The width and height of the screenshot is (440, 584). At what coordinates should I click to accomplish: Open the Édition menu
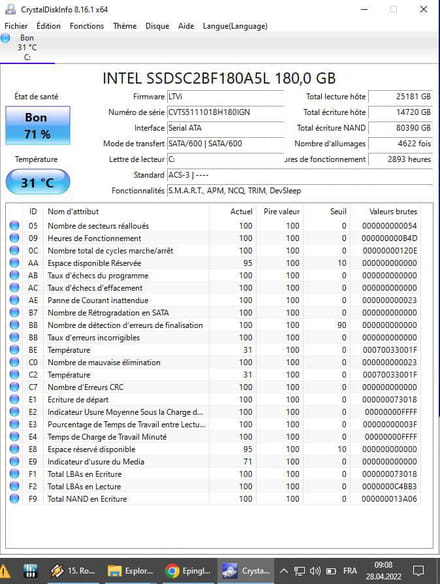click(48, 26)
